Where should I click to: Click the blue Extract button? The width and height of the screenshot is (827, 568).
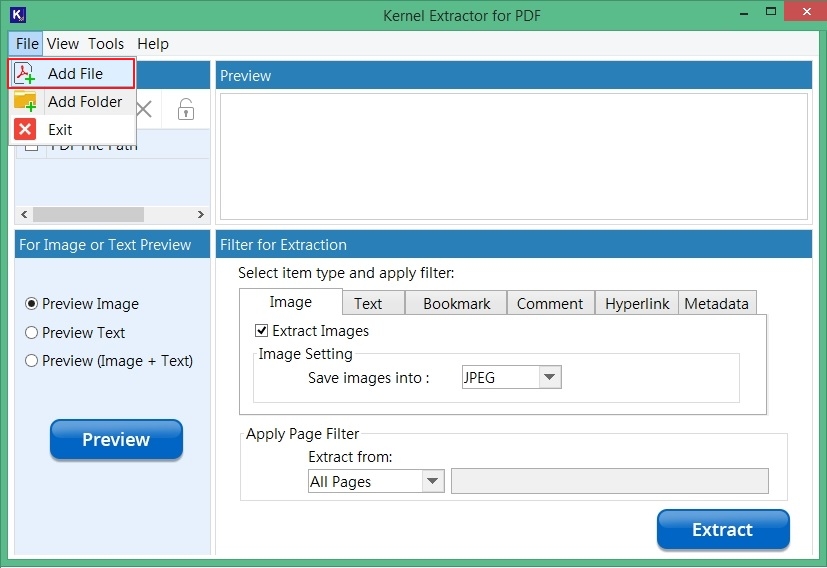(x=723, y=529)
